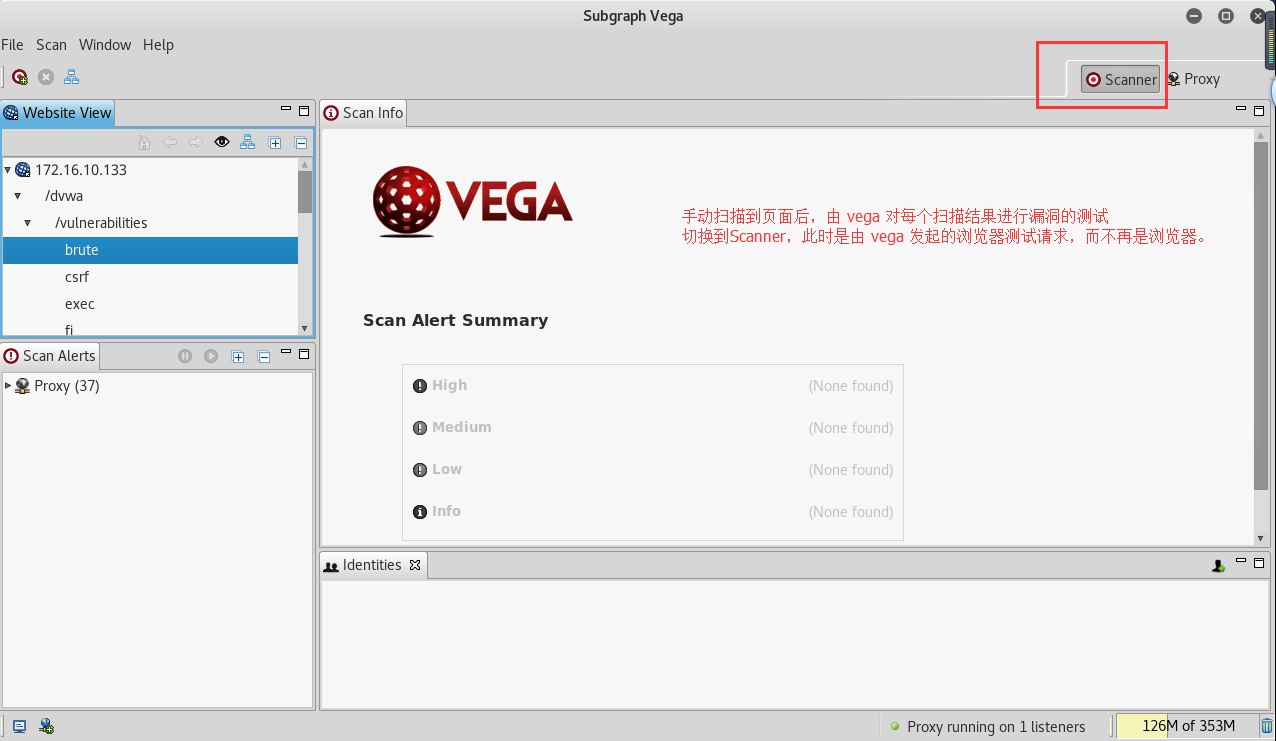Expand the Proxy (37) alerts entry
The width and height of the screenshot is (1276, 741).
coord(9,385)
